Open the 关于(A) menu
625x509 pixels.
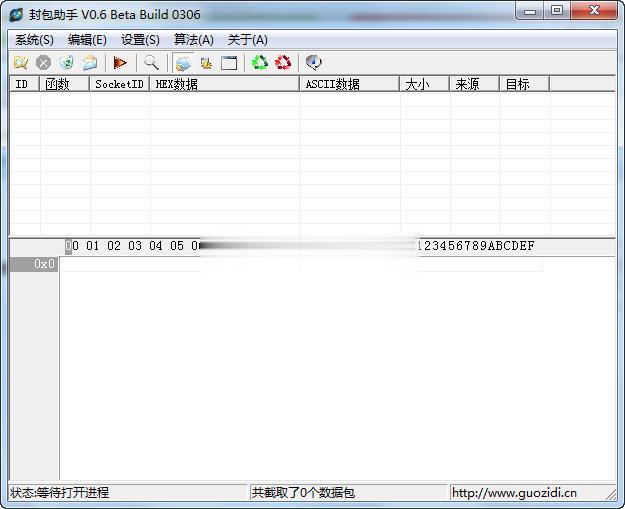click(248, 40)
